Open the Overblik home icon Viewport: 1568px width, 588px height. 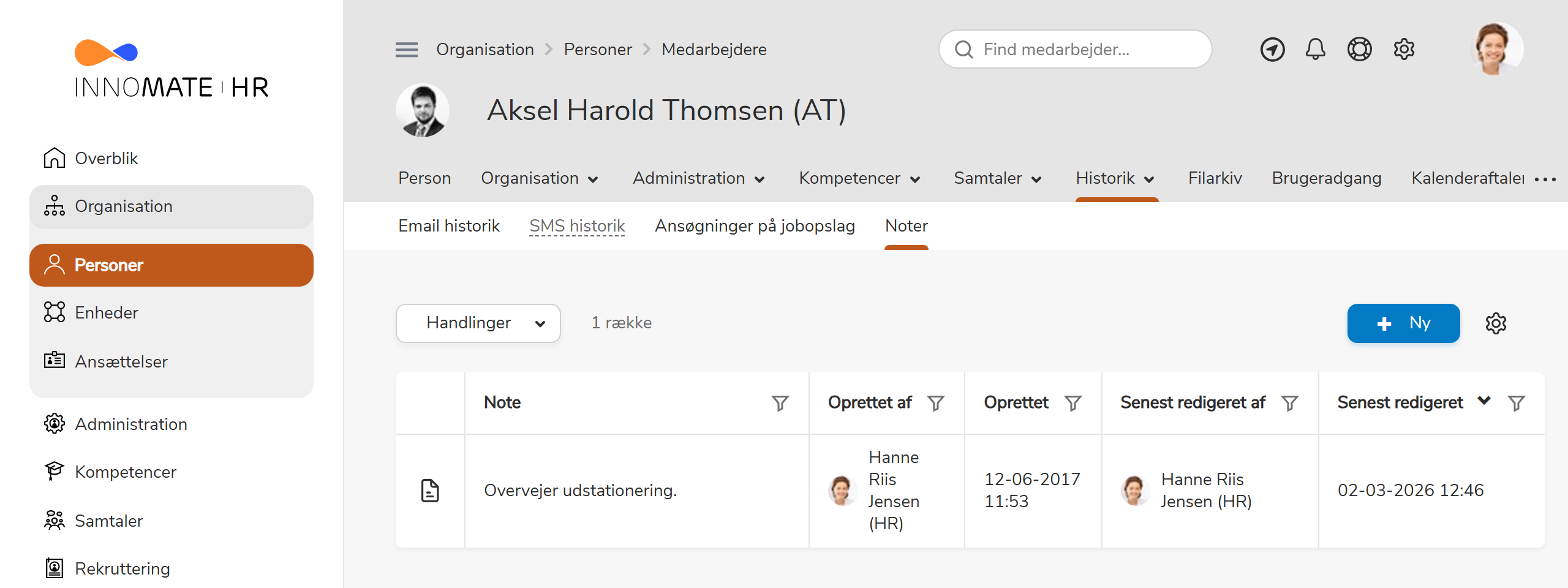click(55, 157)
